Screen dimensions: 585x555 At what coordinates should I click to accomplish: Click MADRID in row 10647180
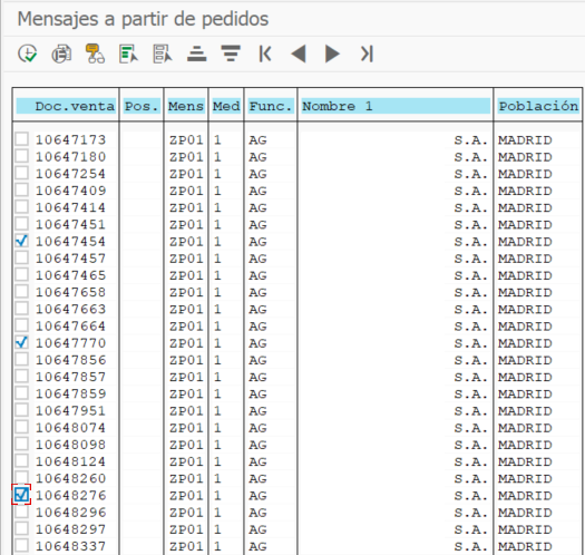pos(525,157)
